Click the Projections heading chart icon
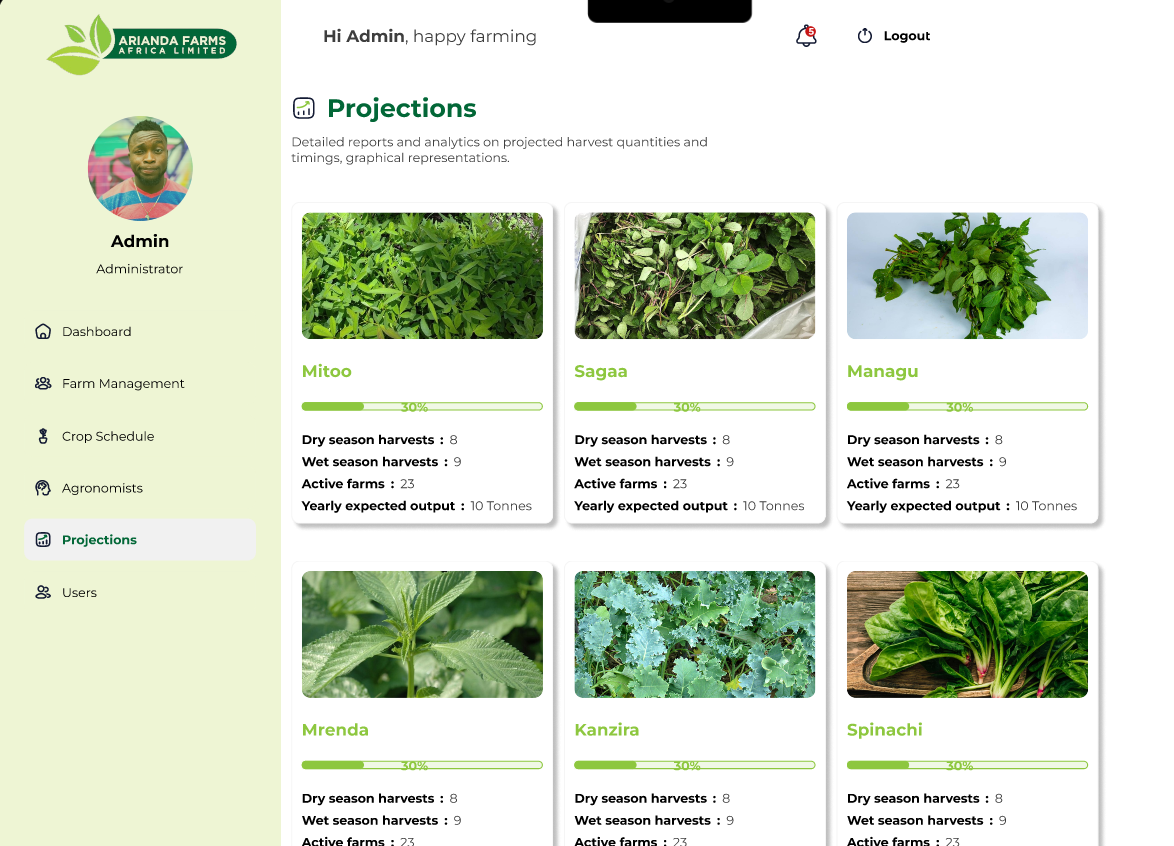Image resolution: width=1174 pixels, height=846 pixels. coord(304,108)
